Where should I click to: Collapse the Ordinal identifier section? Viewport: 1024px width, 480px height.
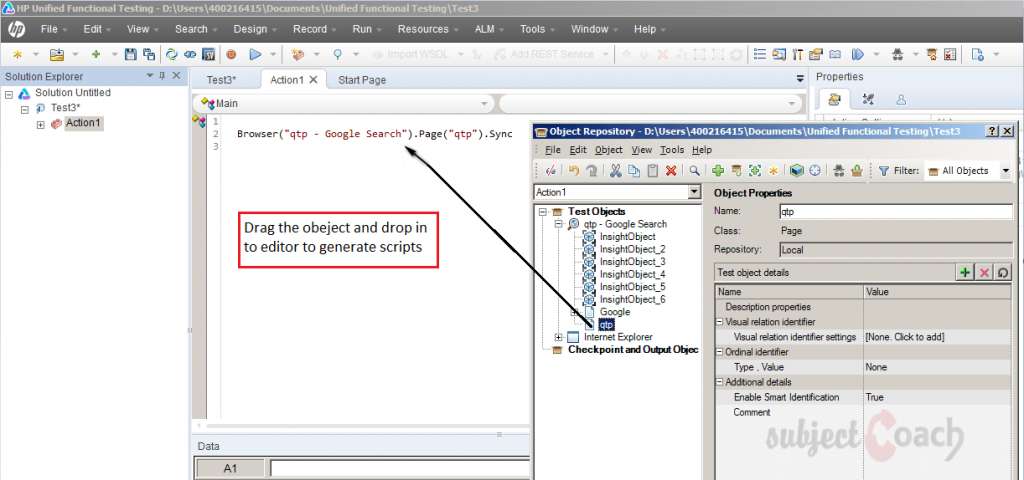point(720,352)
